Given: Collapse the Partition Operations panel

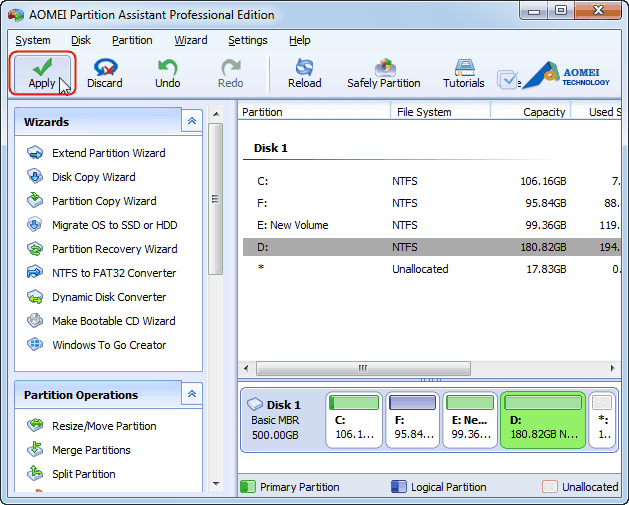Looking at the screenshot, I should coord(192,394).
